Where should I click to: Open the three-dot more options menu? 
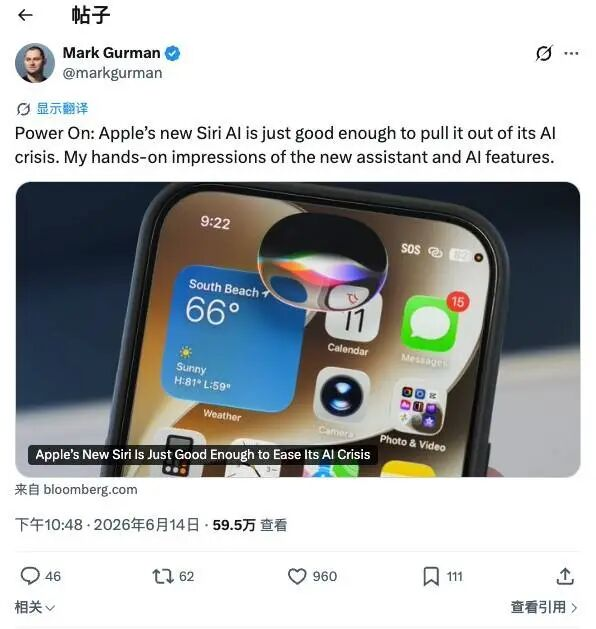tap(571, 53)
